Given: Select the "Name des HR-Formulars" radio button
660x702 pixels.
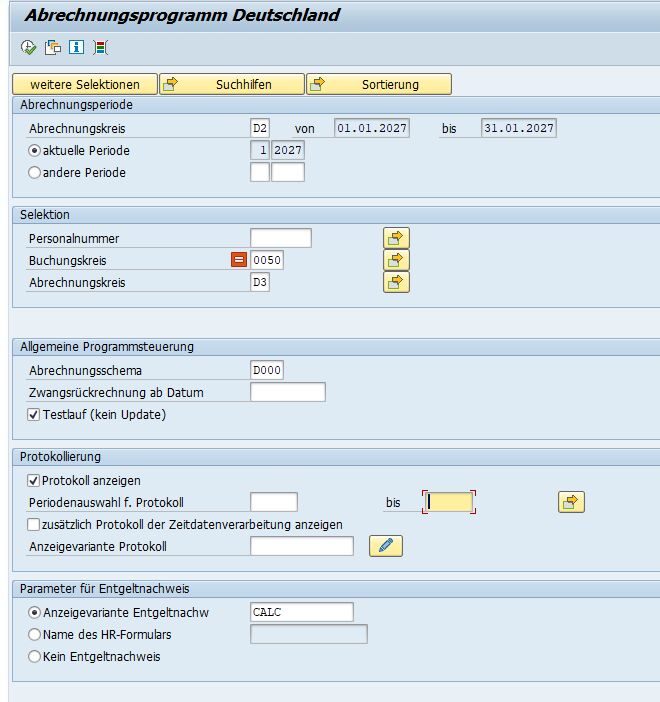Looking at the screenshot, I should tap(34, 634).
